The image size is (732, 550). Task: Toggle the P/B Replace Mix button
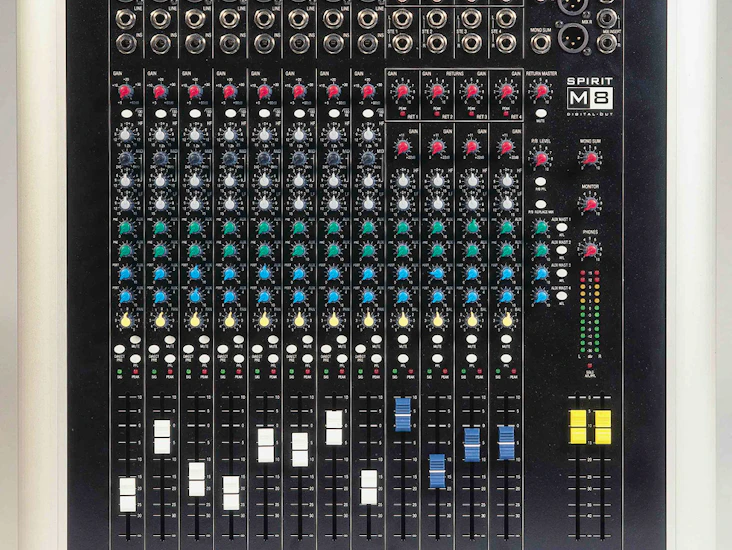click(541, 204)
